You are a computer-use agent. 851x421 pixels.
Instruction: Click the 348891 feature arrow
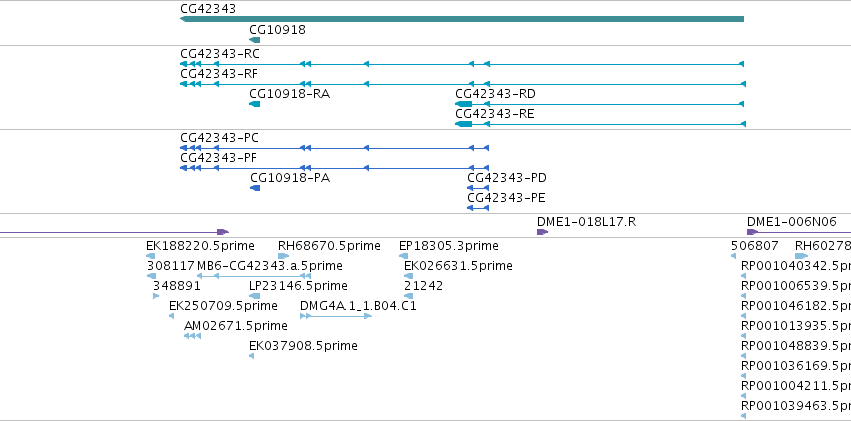(x=156, y=296)
